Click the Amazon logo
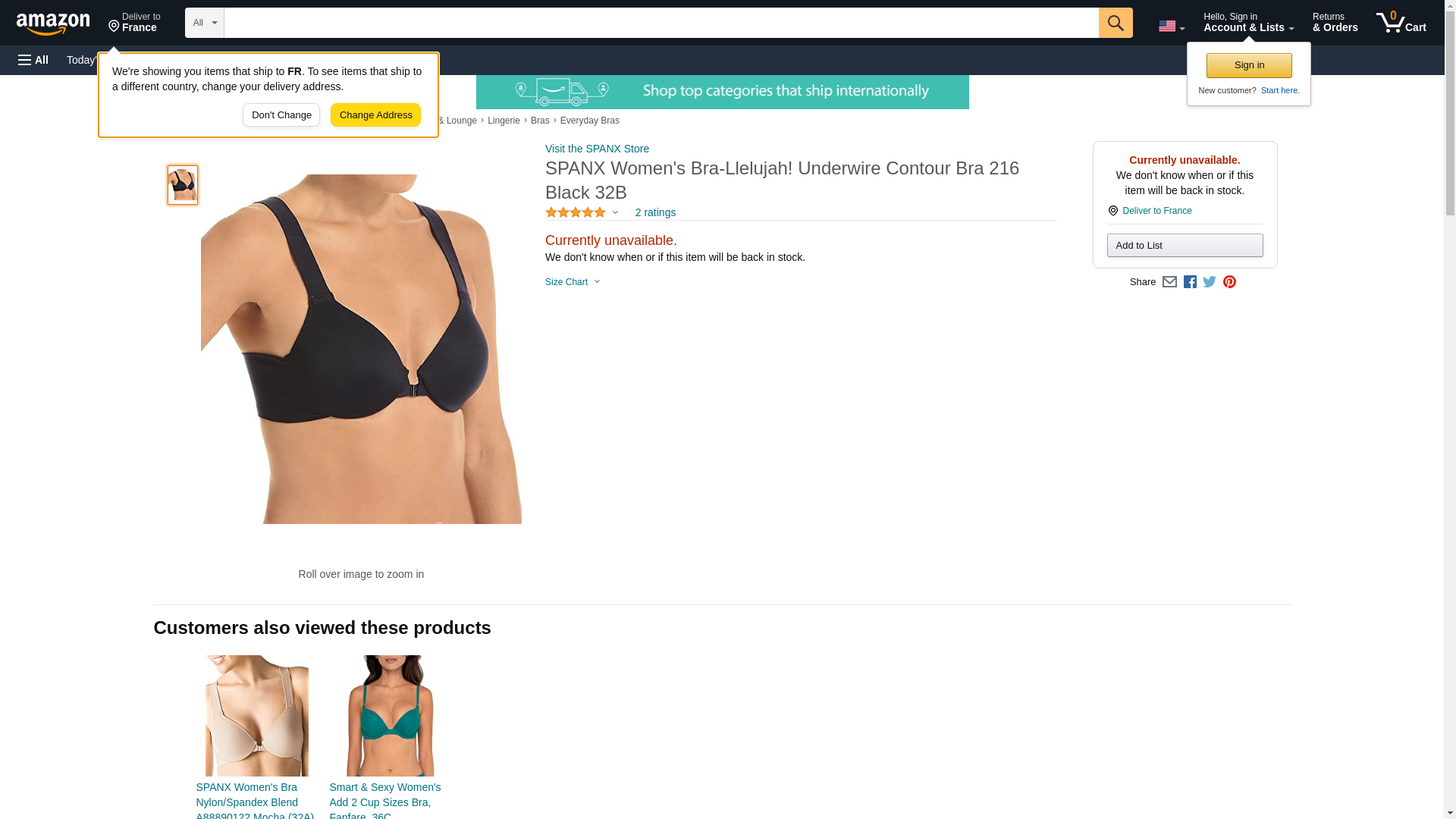Viewport: 1456px width, 819px height. coord(53,24)
